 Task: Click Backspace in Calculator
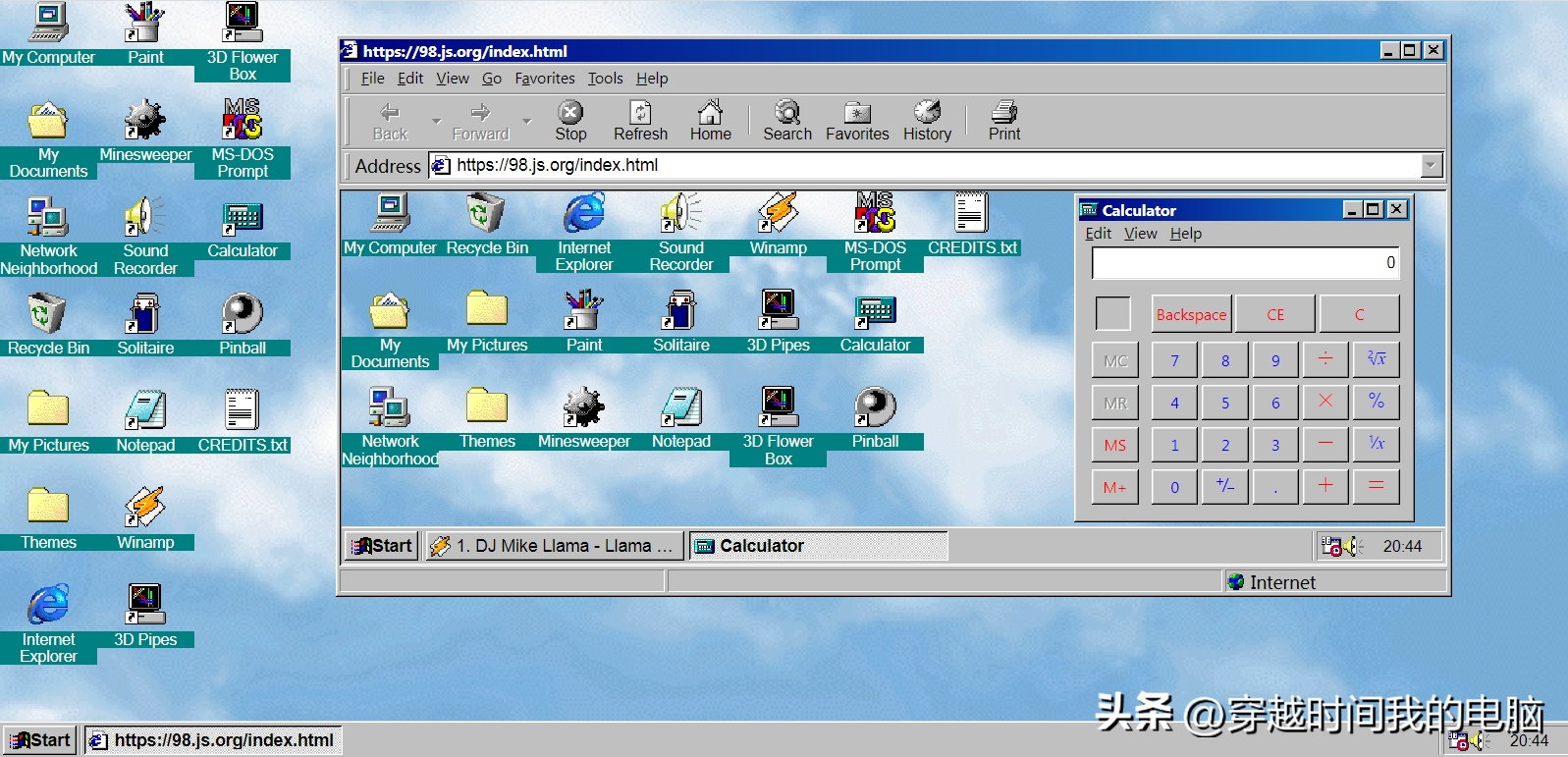click(x=1191, y=314)
